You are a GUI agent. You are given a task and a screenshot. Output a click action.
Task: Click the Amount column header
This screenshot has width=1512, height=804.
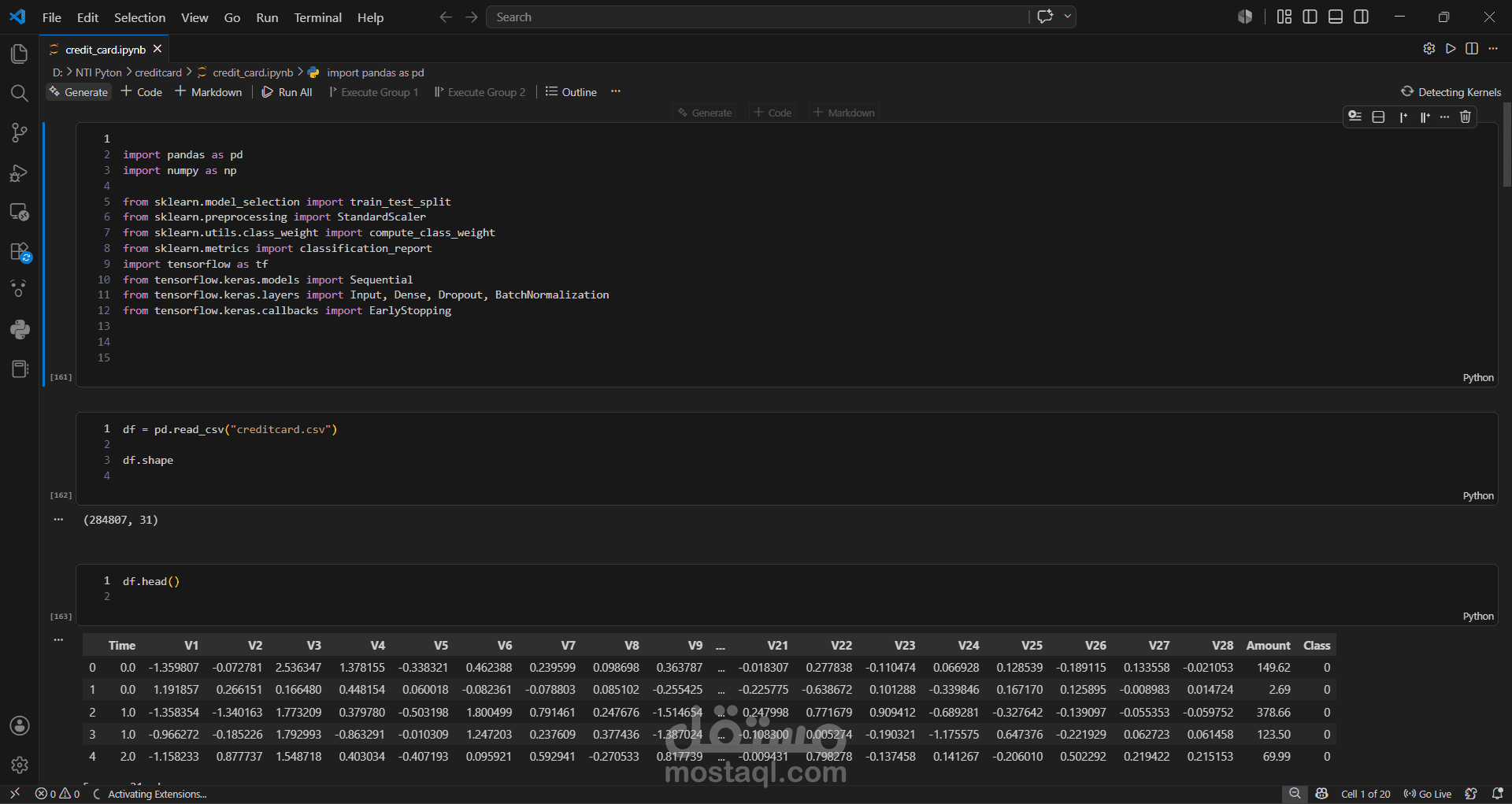[1268, 646]
